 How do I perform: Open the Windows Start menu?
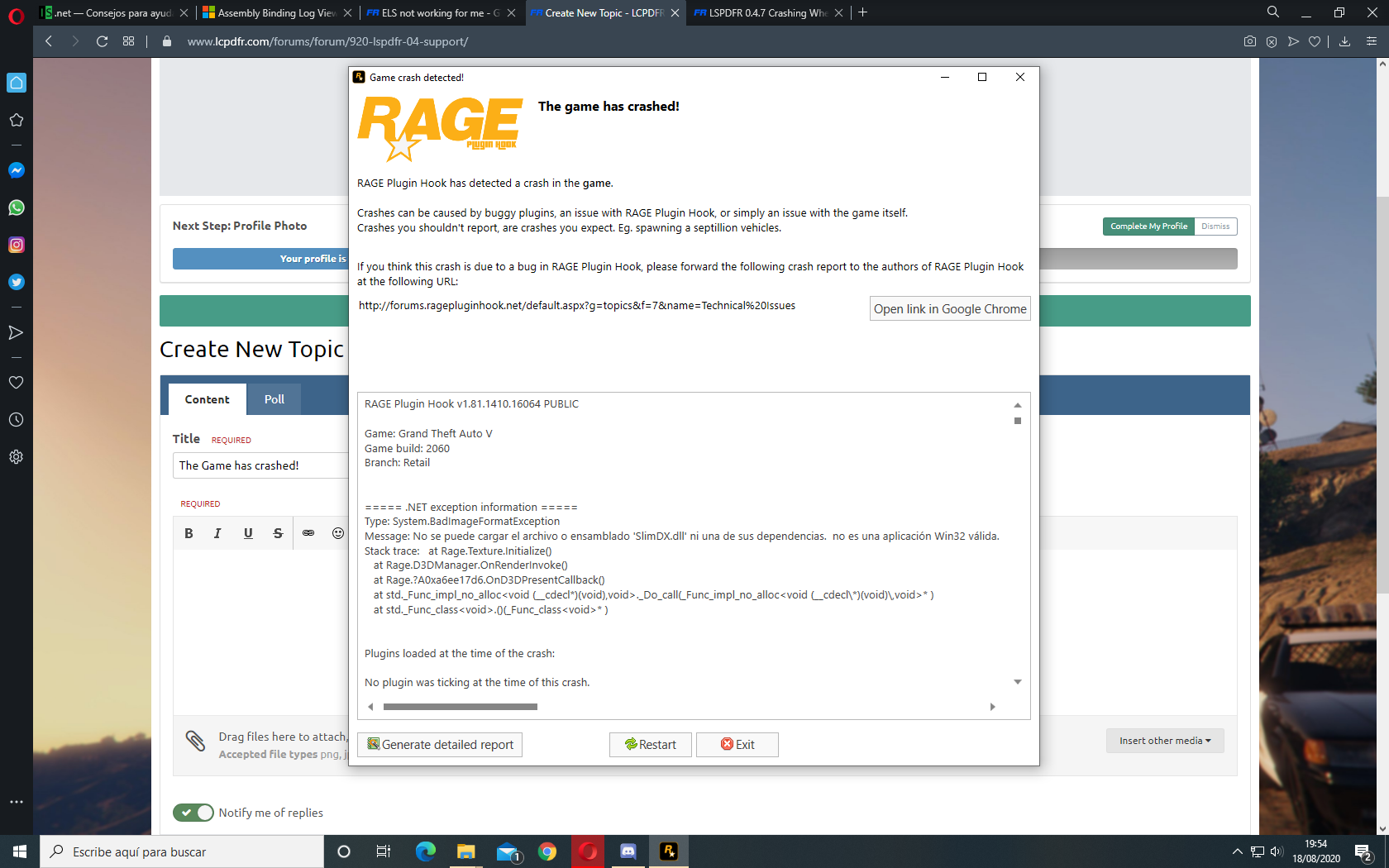click(20, 851)
